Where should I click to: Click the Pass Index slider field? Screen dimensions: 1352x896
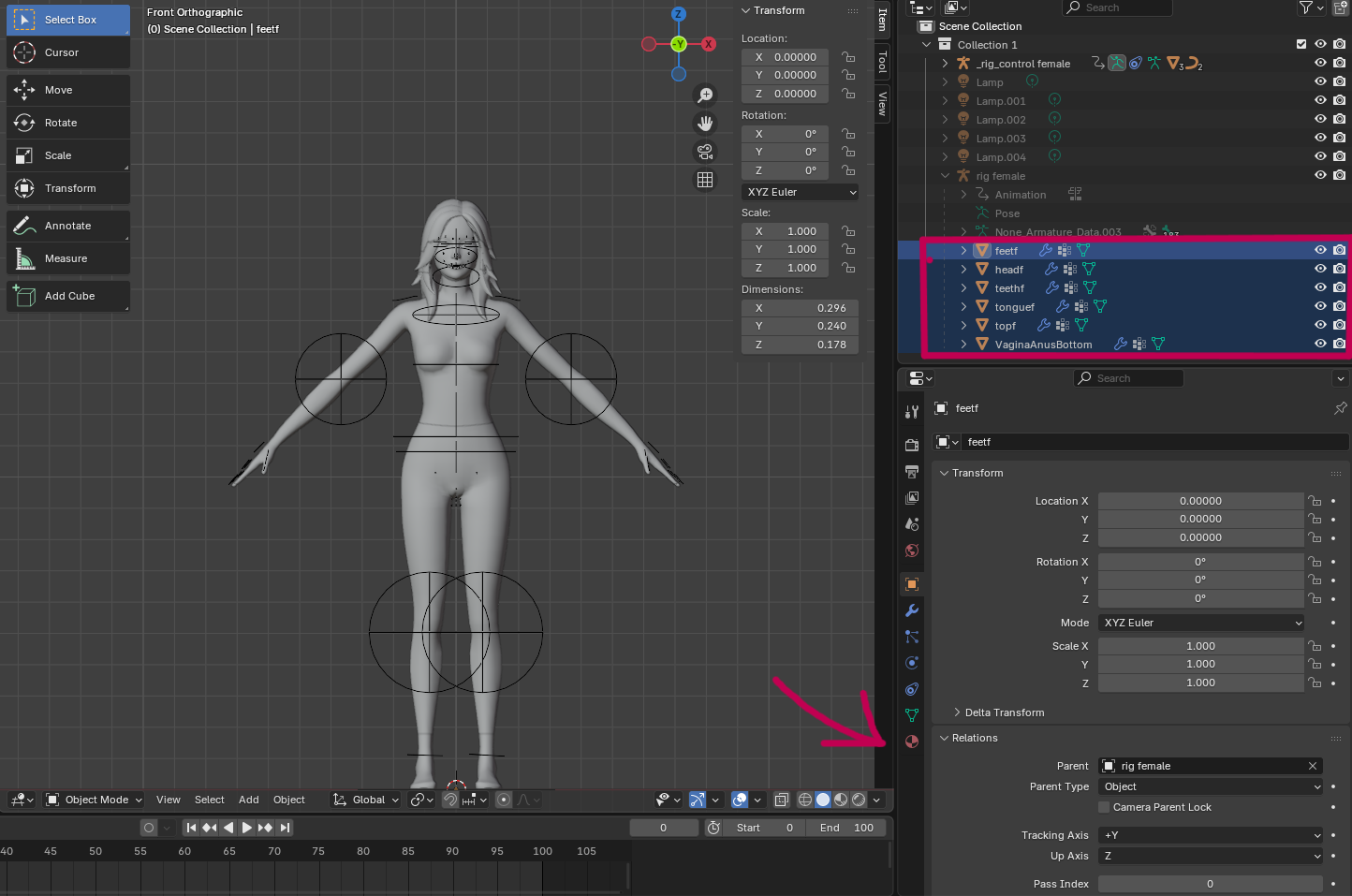(x=1211, y=884)
